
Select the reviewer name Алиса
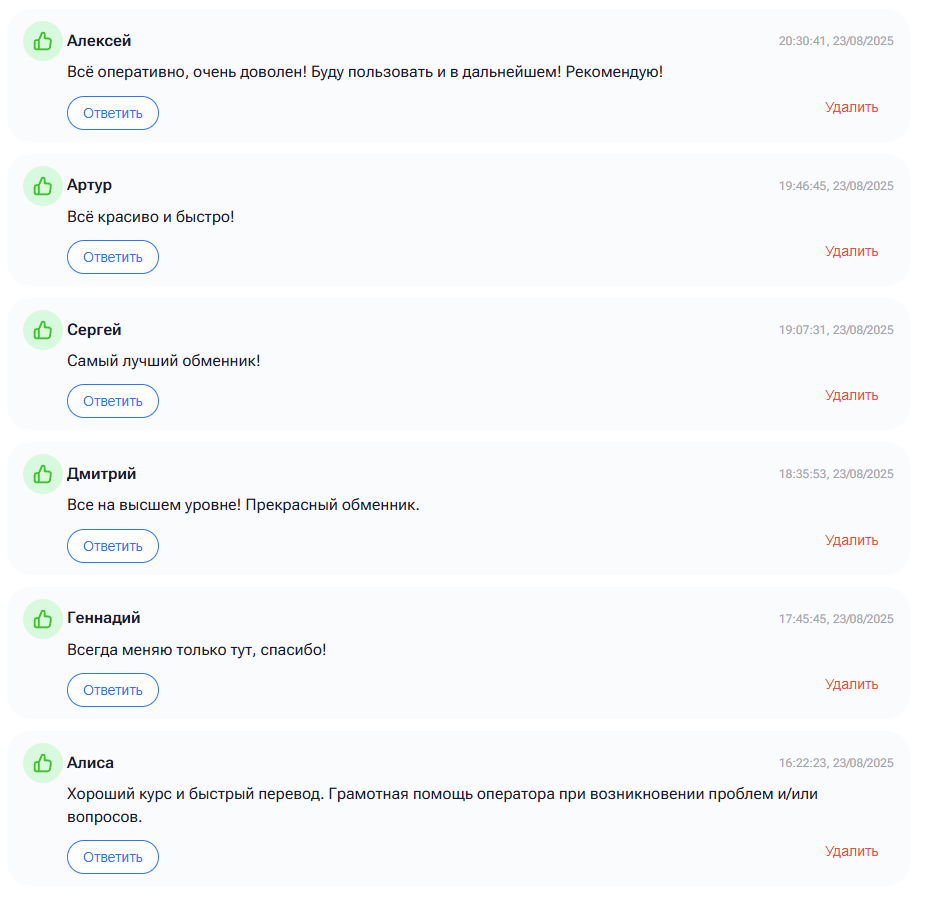90,762
